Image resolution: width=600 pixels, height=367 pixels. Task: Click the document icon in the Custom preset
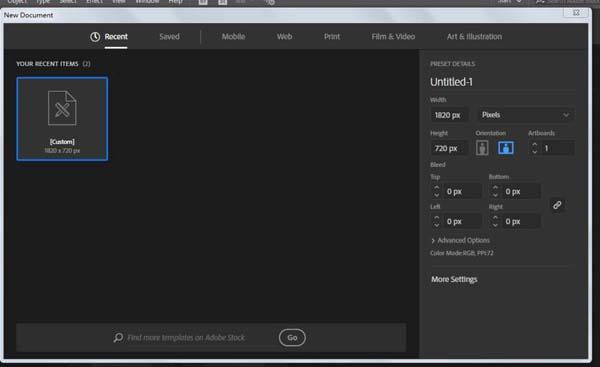click(x=62, y=108)
